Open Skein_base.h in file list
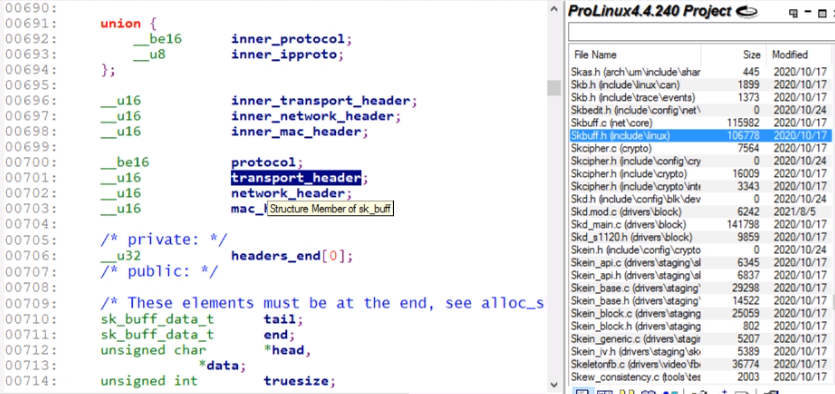The width and height of the screenshot is (835, 394). [x=700, y=301]
